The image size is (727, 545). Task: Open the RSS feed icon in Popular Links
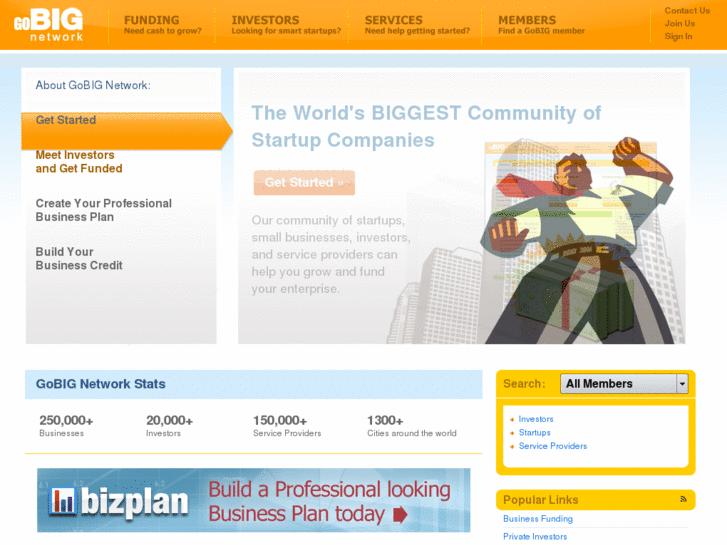(x=683, y=499)
